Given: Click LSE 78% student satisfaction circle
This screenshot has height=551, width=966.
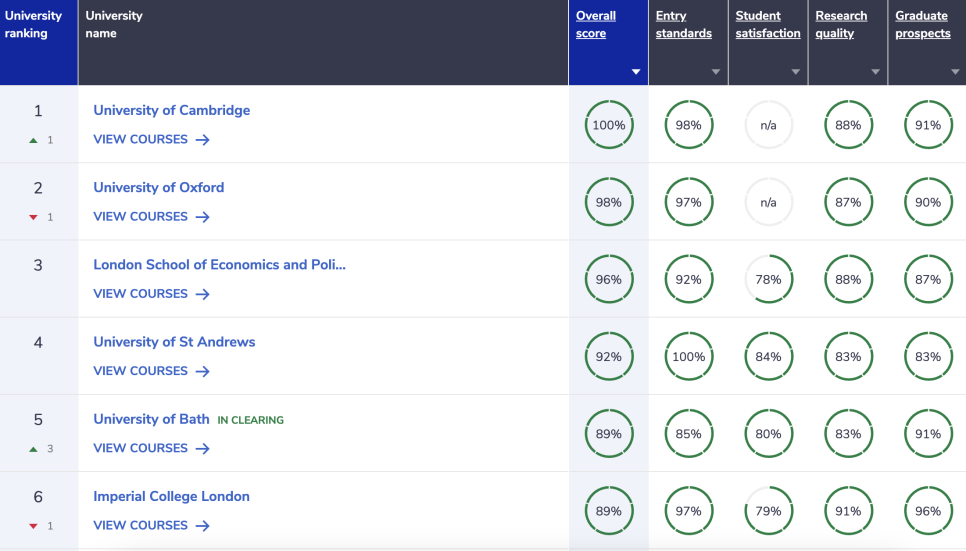Looking at the screenshot, I should click(x=768, y=279).
